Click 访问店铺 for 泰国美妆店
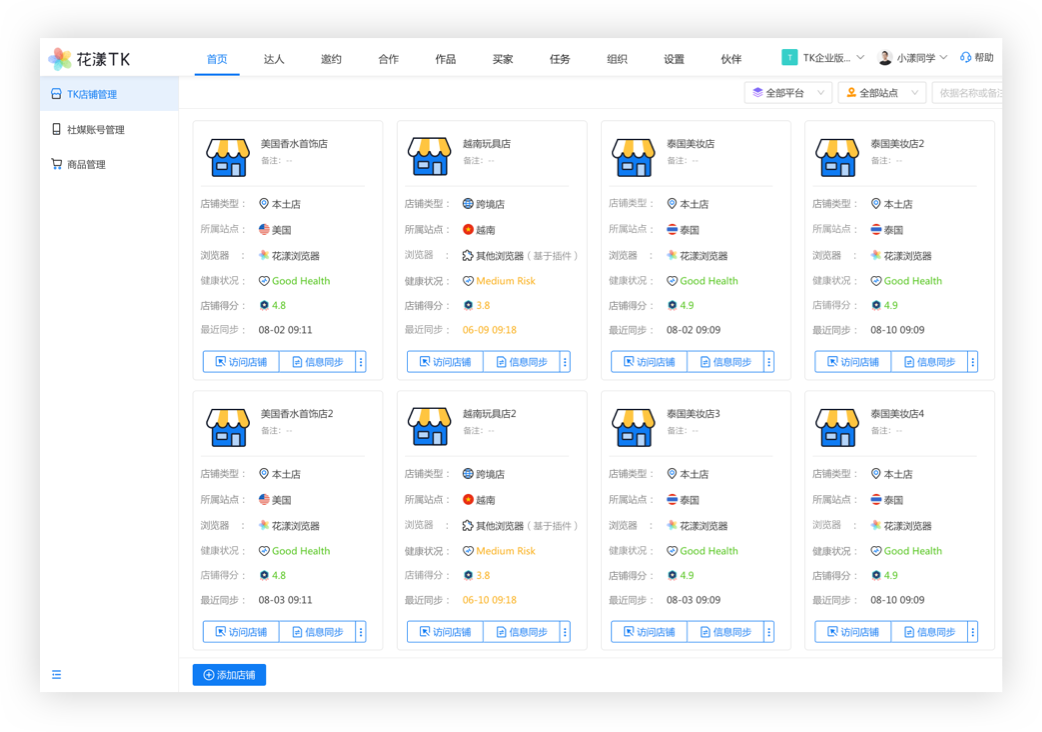The width and height of the screenshot is (1042, 732). tap(648, 362)
